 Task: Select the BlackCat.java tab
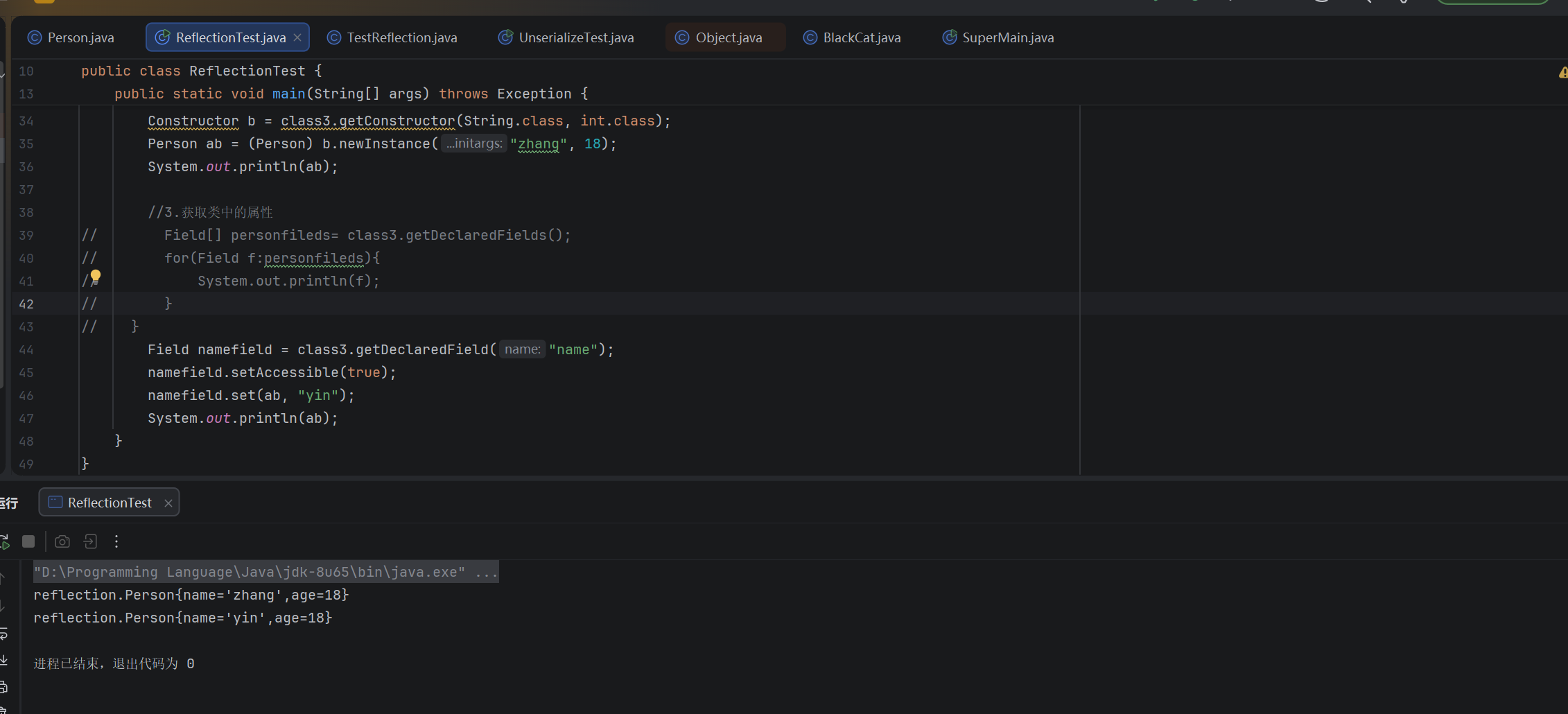click(x=852, y=37)
